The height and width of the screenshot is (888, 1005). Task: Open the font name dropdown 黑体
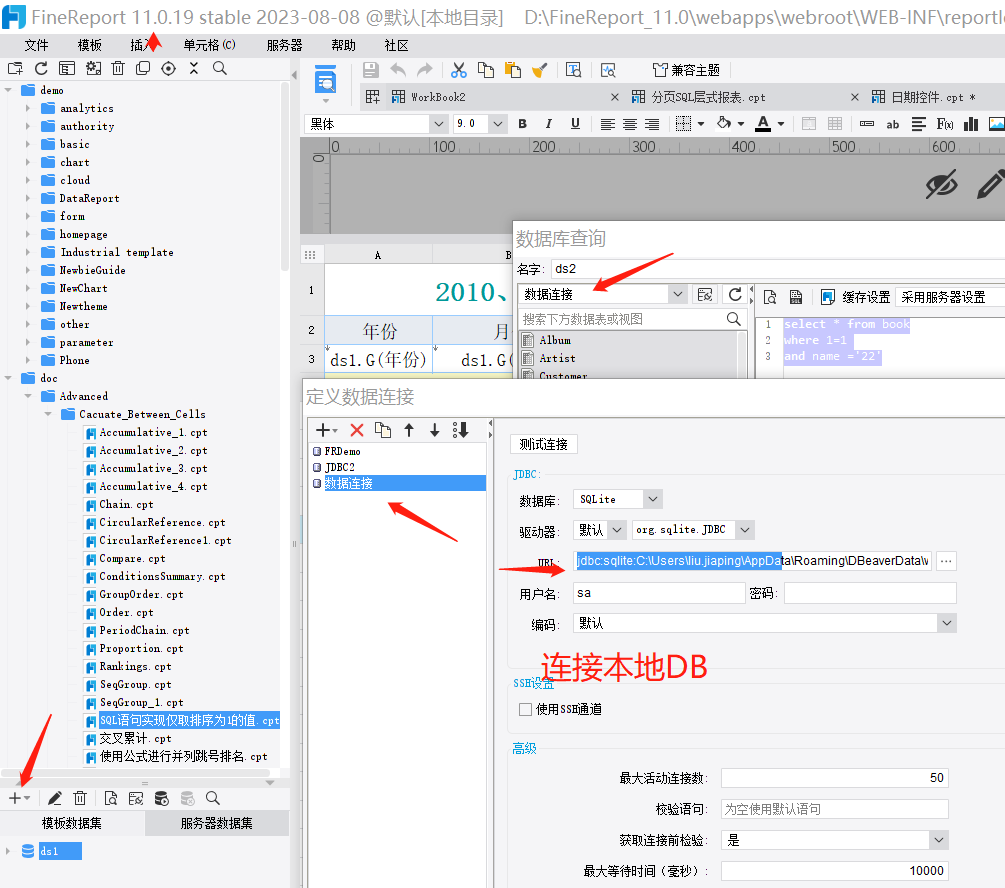point(438,124)
